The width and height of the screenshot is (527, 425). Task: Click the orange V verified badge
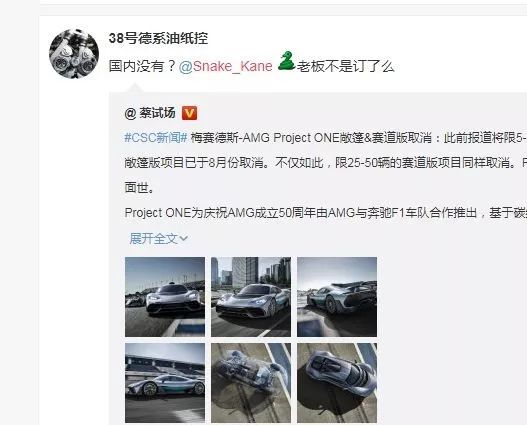190,113
